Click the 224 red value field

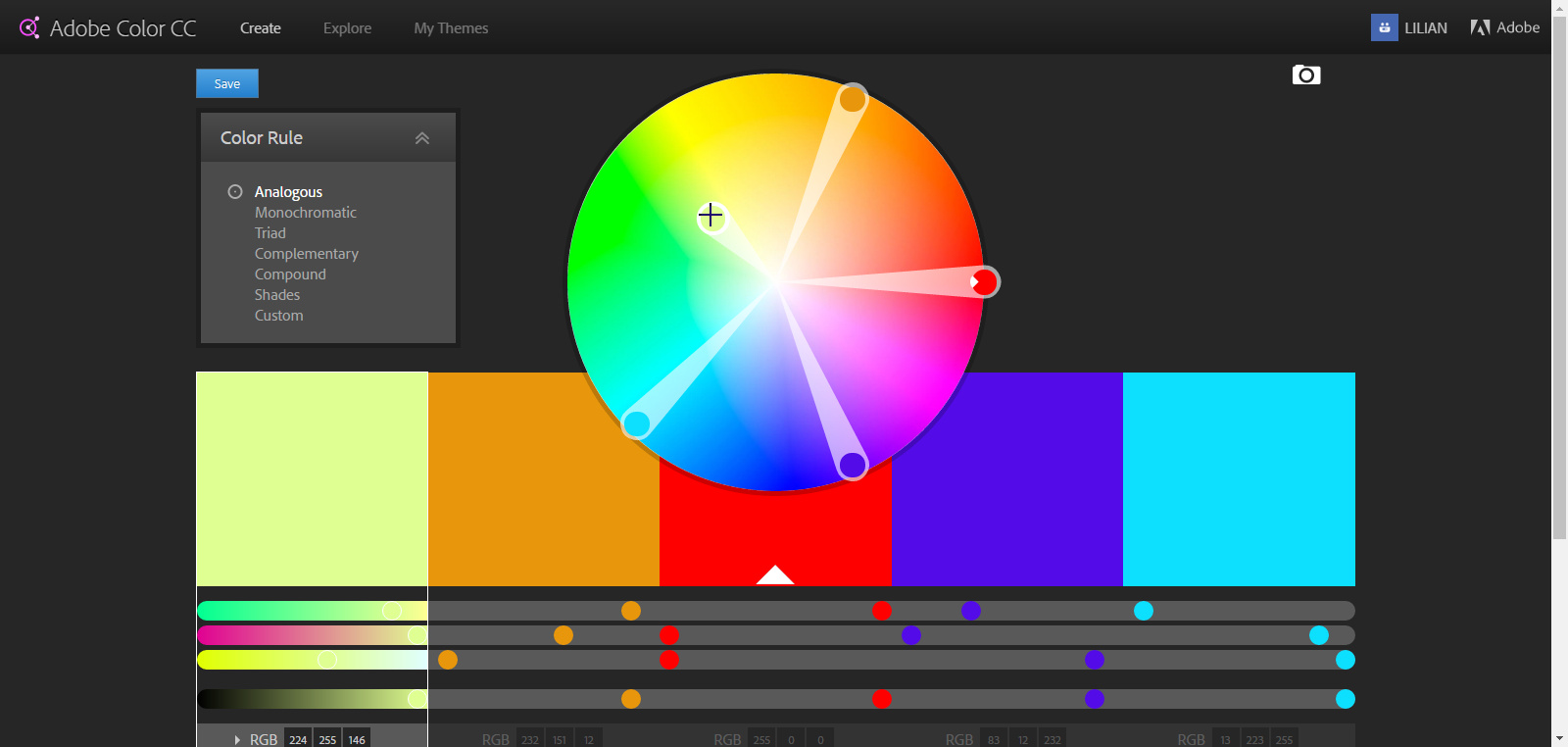(298, 739)
